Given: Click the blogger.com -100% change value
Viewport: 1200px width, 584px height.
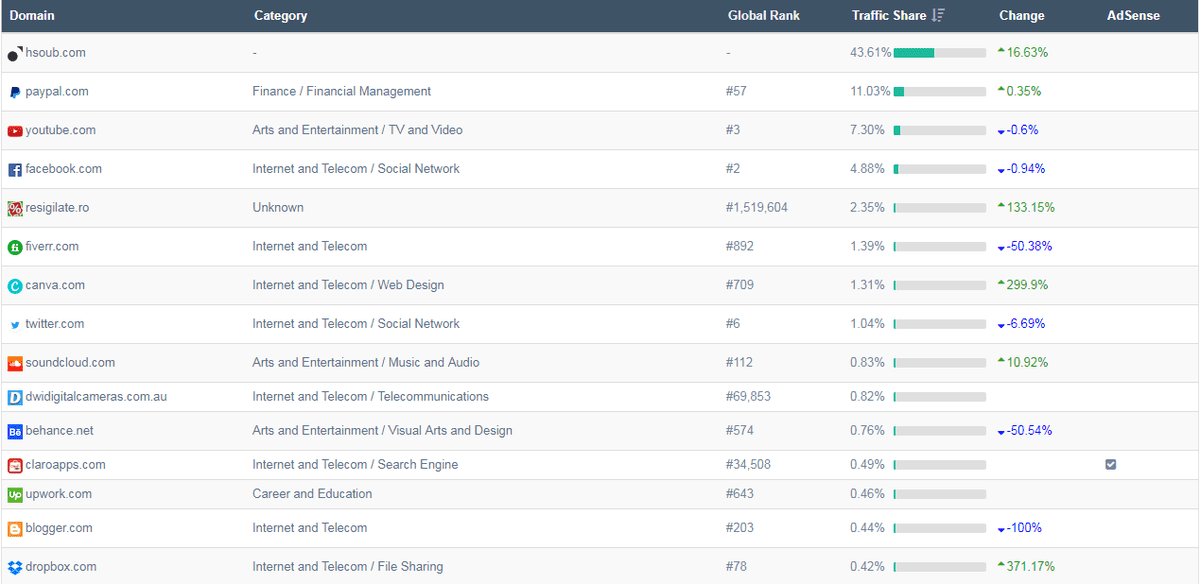Looking at the screenshot, I should click(x=1026, y=529).
